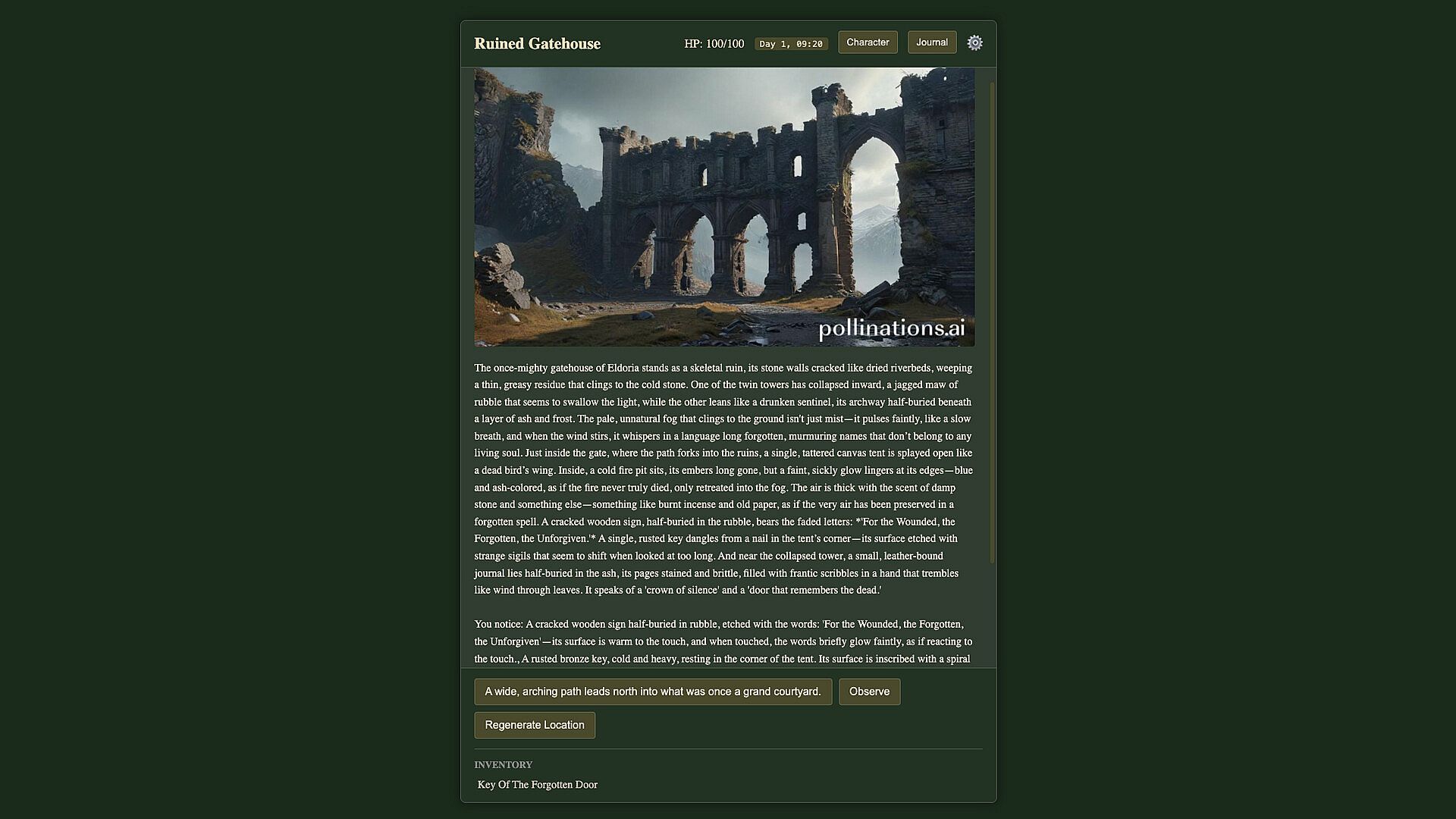Open the Character sheet
This screenshot has height=819, width=1456.
click(868, 42)
